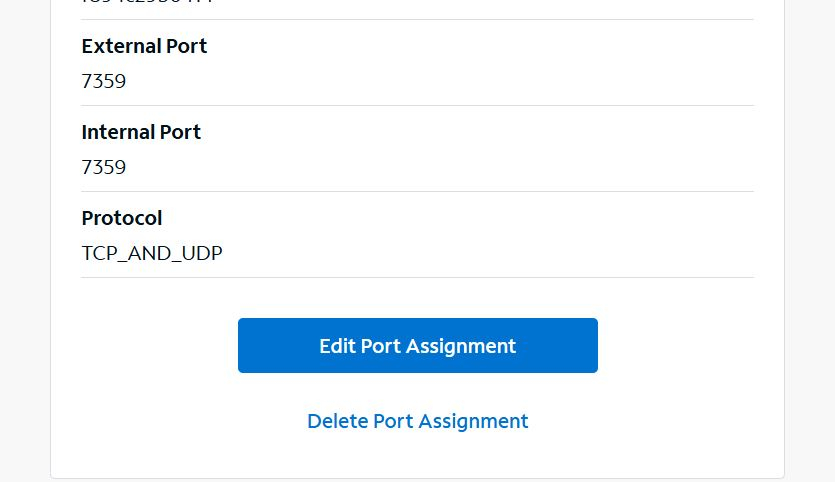
Task: Click the Edit Port Assignment button
Action: click(417, 346)
